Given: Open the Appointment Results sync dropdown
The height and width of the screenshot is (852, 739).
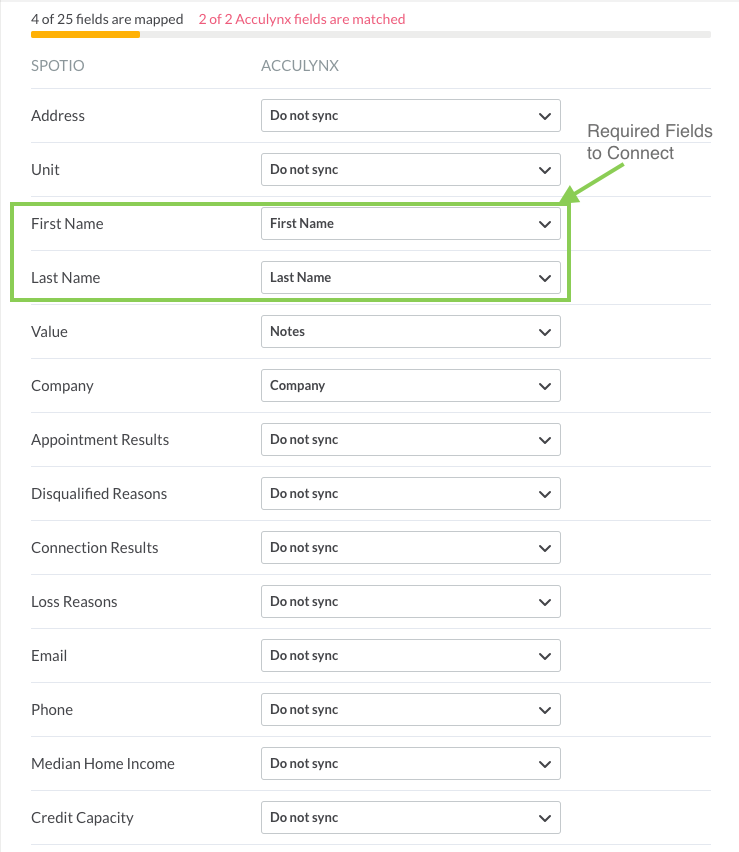Looking at the screenshot, I should point(411,440).
